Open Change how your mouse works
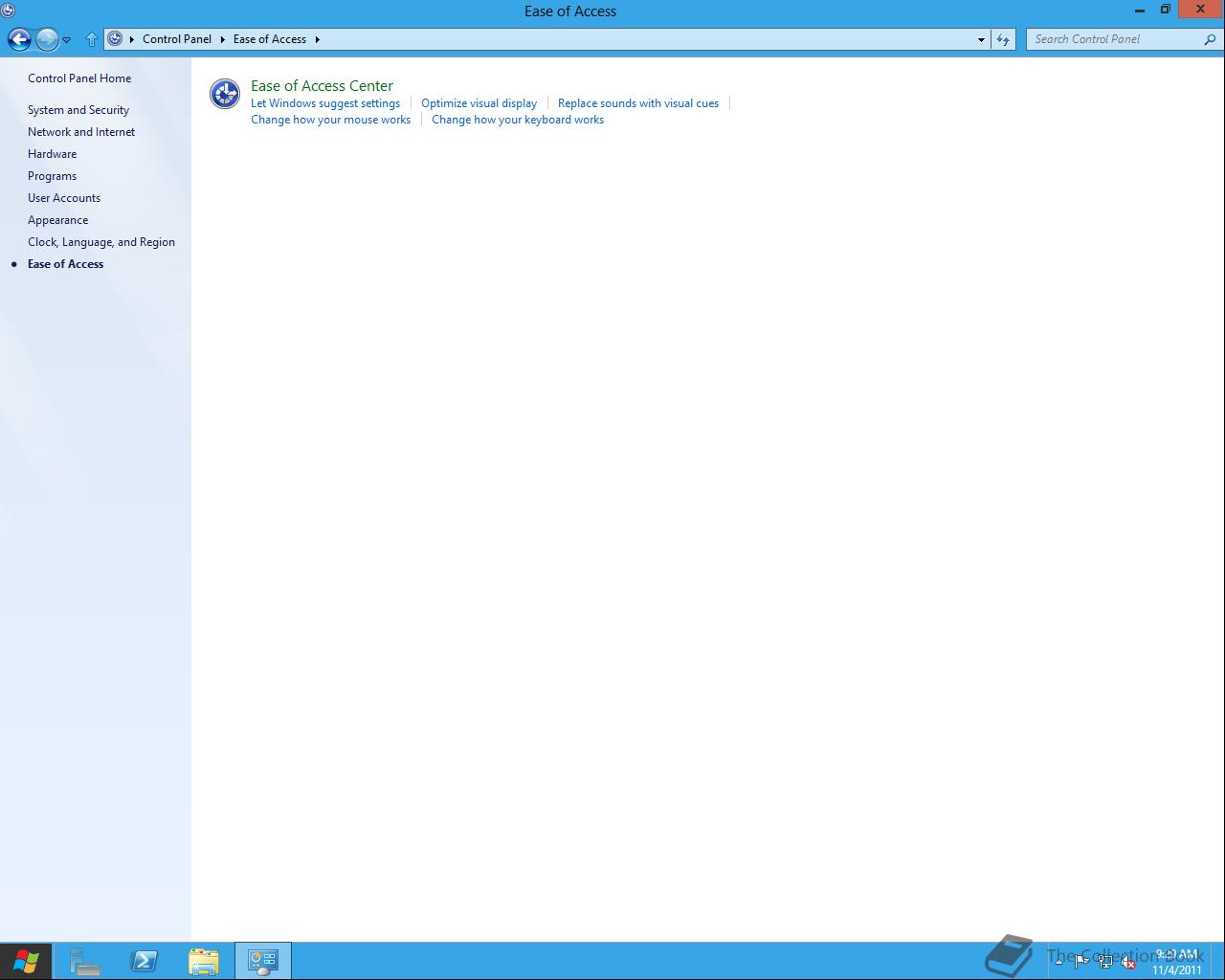This screenshot has height=980, width=1225. pos(330,120)
